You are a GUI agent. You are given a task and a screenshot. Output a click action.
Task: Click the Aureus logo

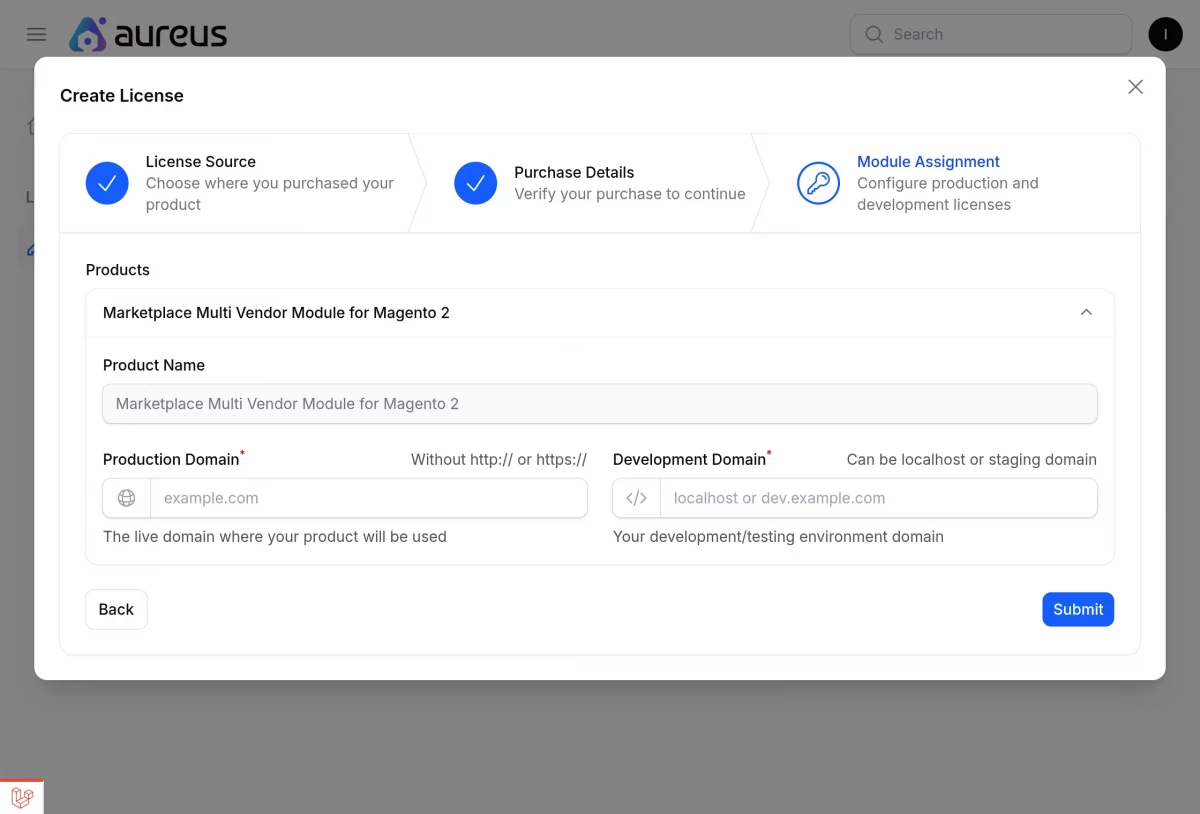click(148, 34)
